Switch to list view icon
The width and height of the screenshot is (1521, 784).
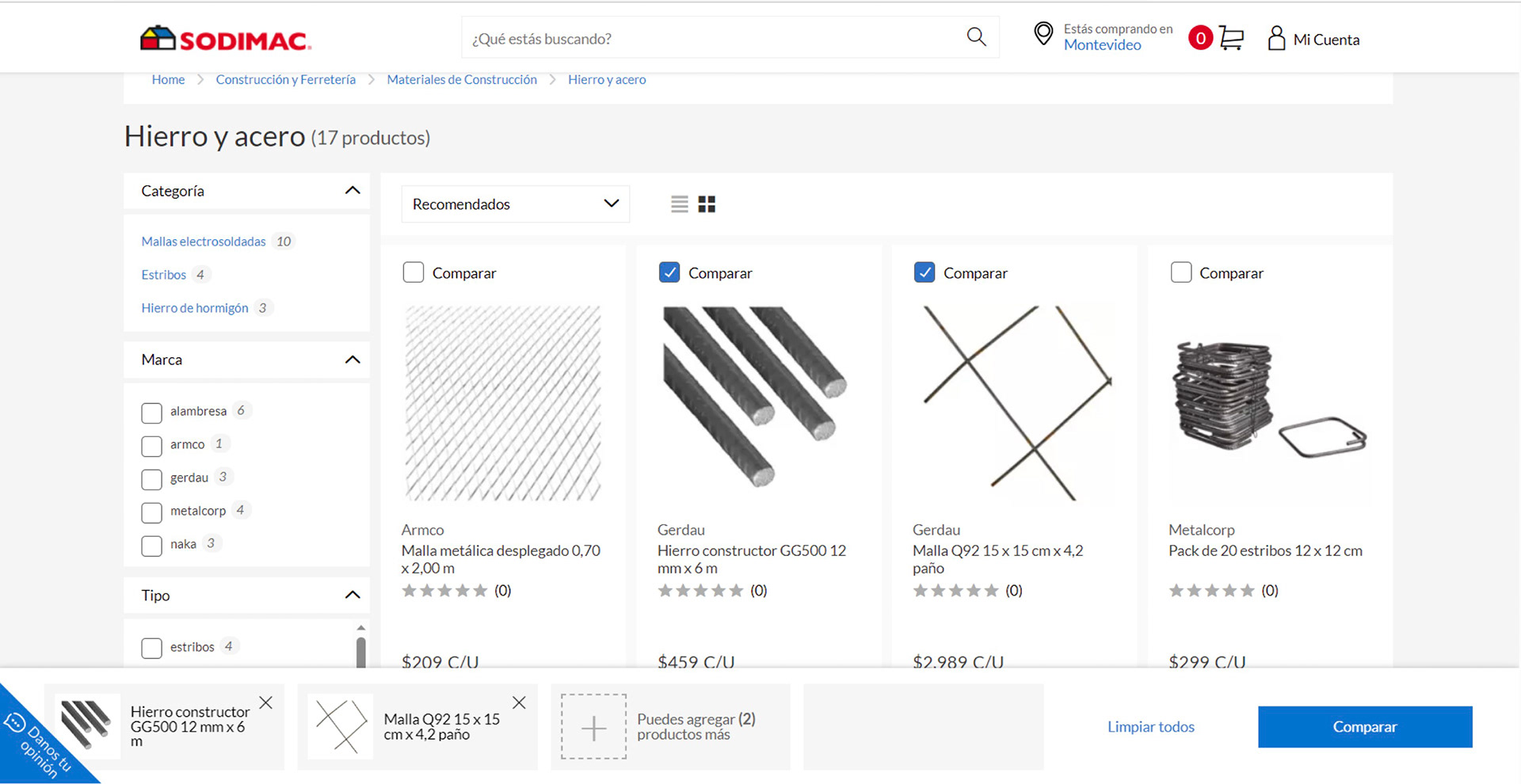click(x=679, y=204)
